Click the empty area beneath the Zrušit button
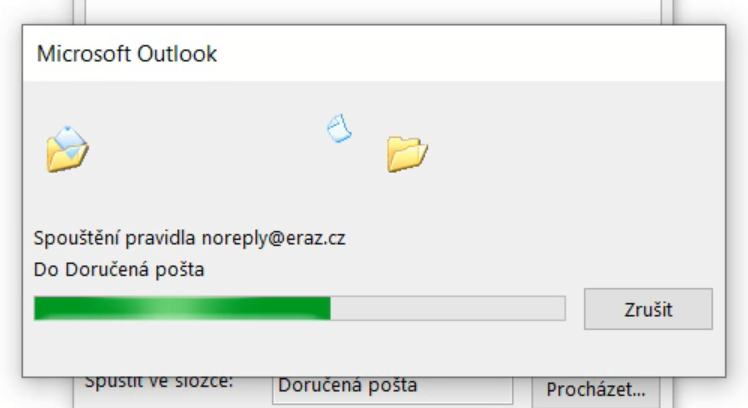 pos(649,352)
